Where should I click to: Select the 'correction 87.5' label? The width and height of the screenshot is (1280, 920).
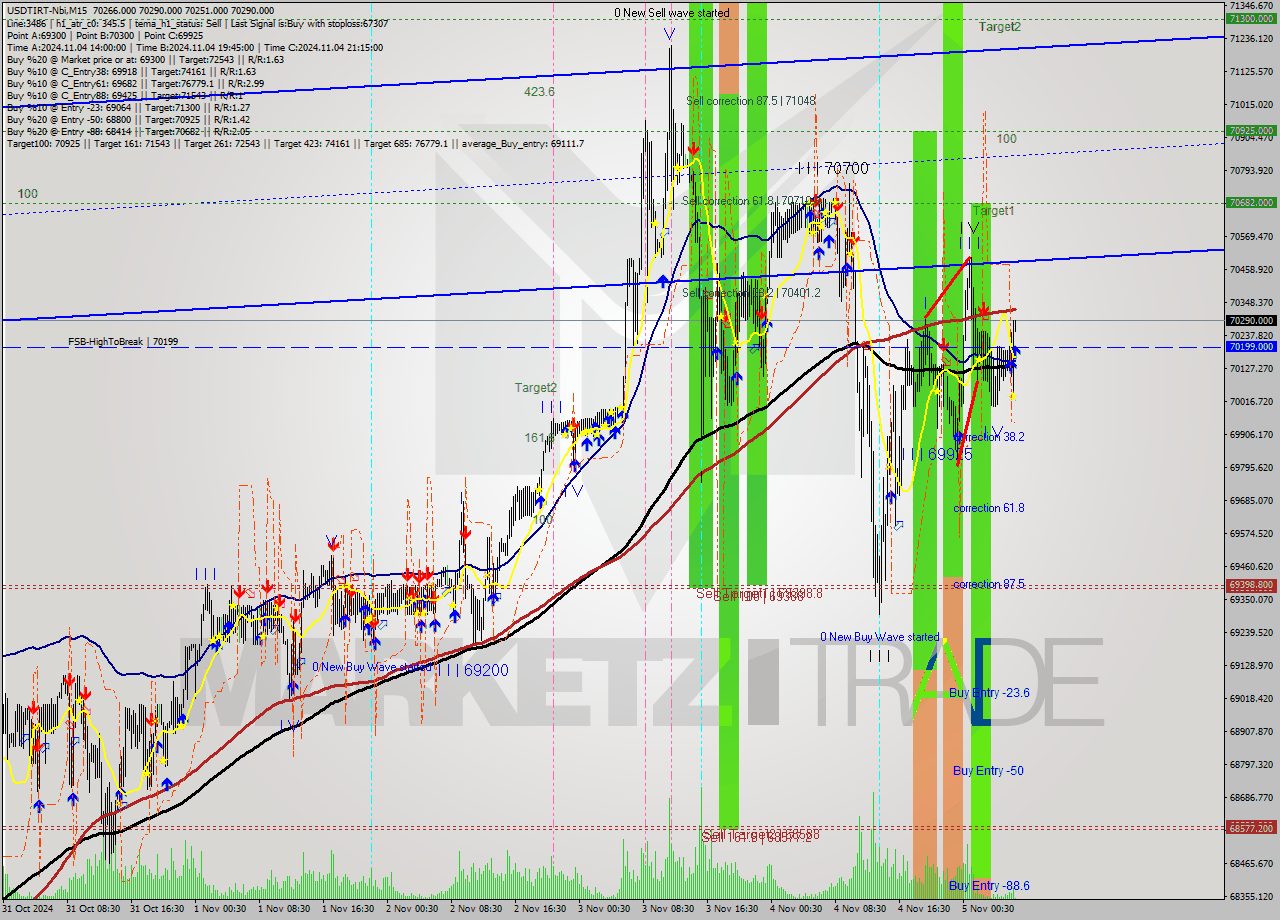989,584
